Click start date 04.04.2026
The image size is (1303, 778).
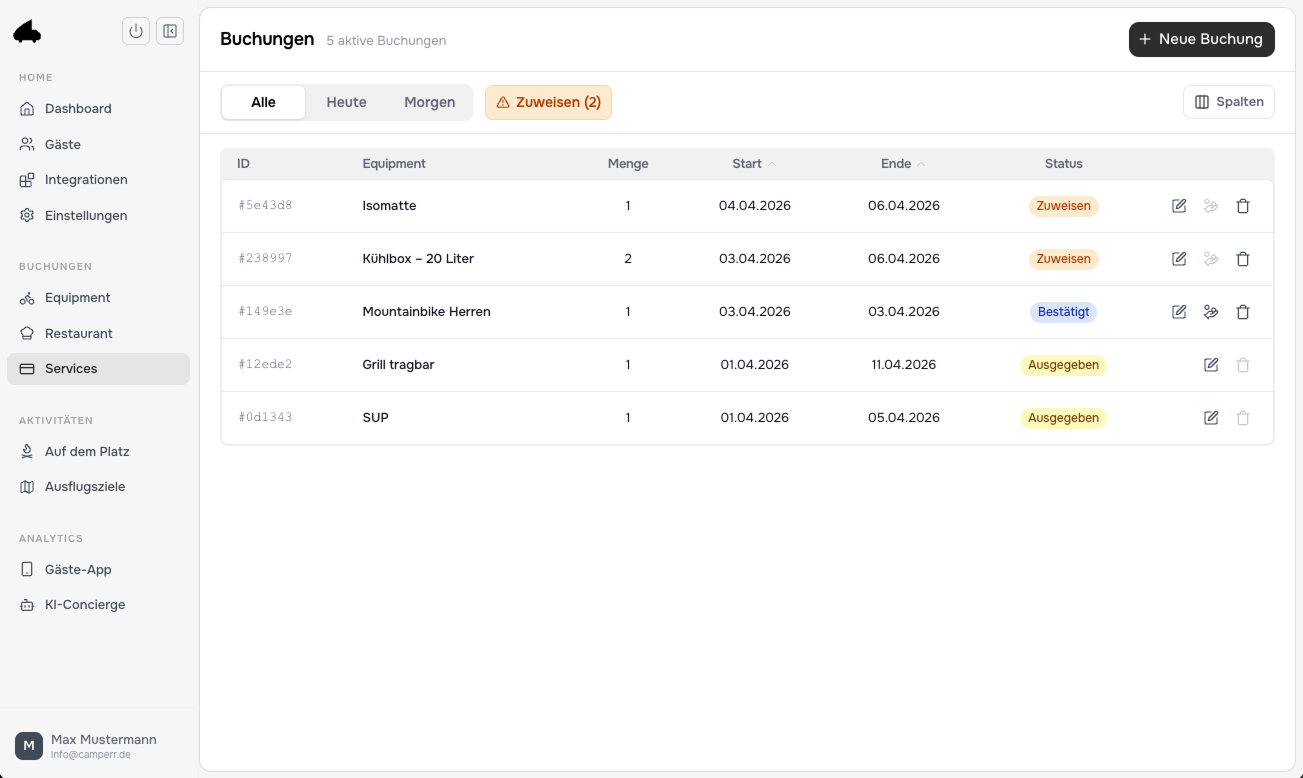[755, 206]
